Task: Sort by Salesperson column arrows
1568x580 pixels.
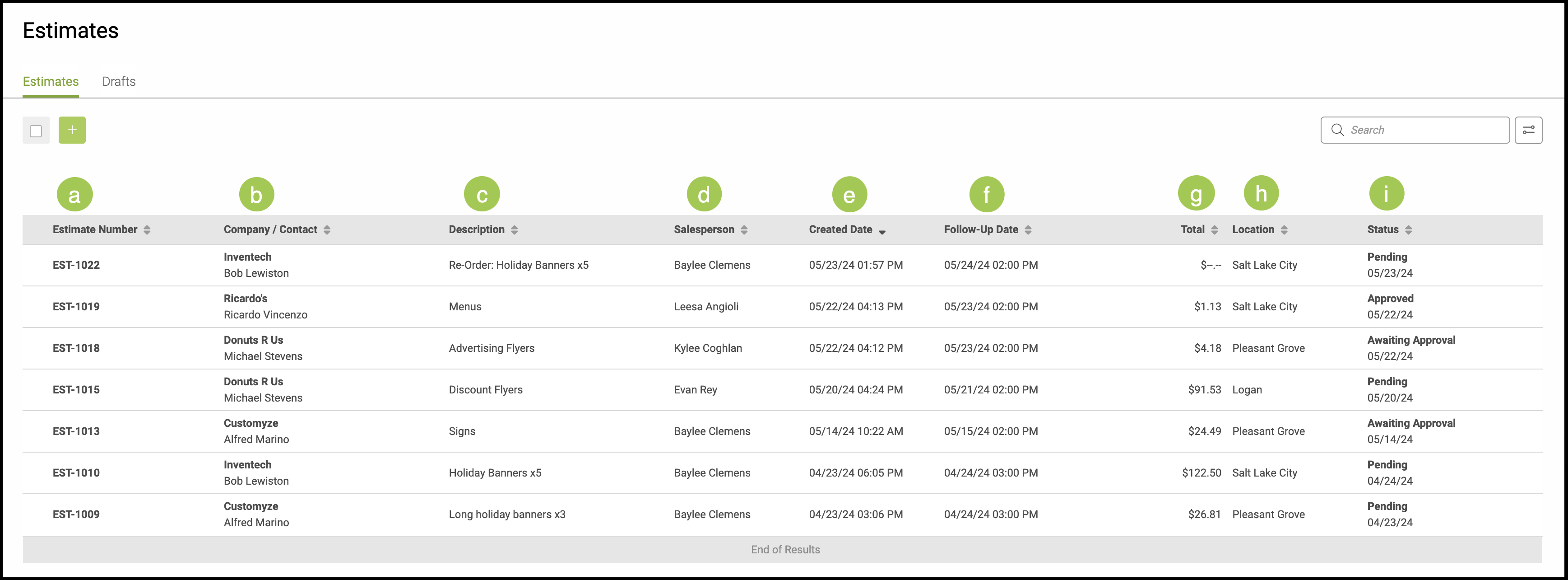Action: click(x=744, y=229)
